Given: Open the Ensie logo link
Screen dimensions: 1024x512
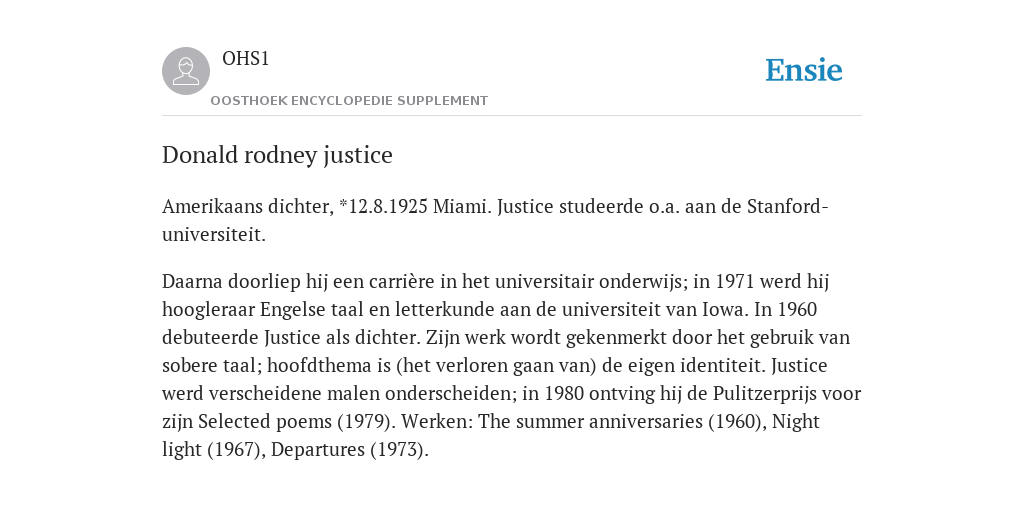Looking at the screenshot, I should point(804,70).
